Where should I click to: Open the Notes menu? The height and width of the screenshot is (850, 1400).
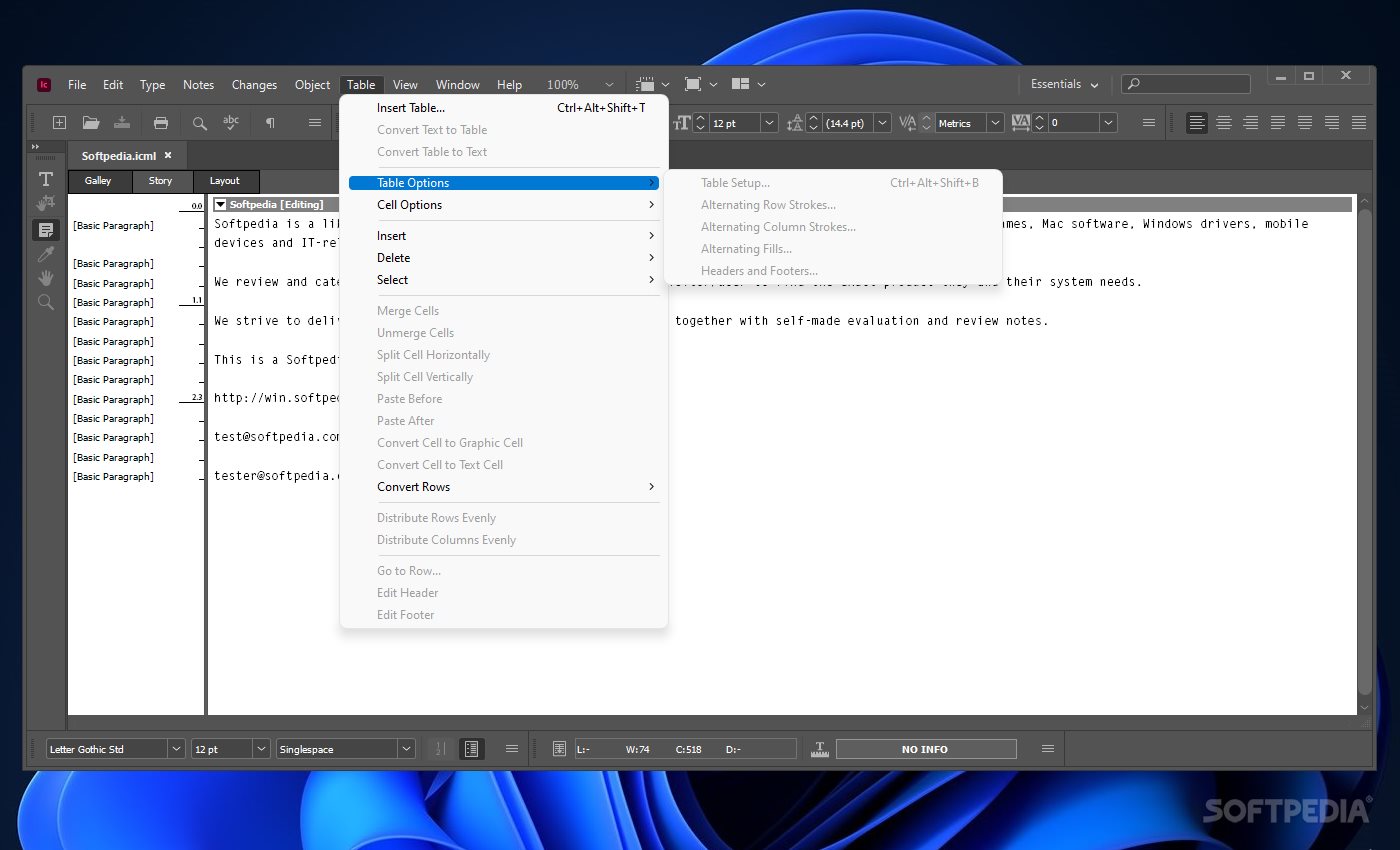tap(198, 85)
